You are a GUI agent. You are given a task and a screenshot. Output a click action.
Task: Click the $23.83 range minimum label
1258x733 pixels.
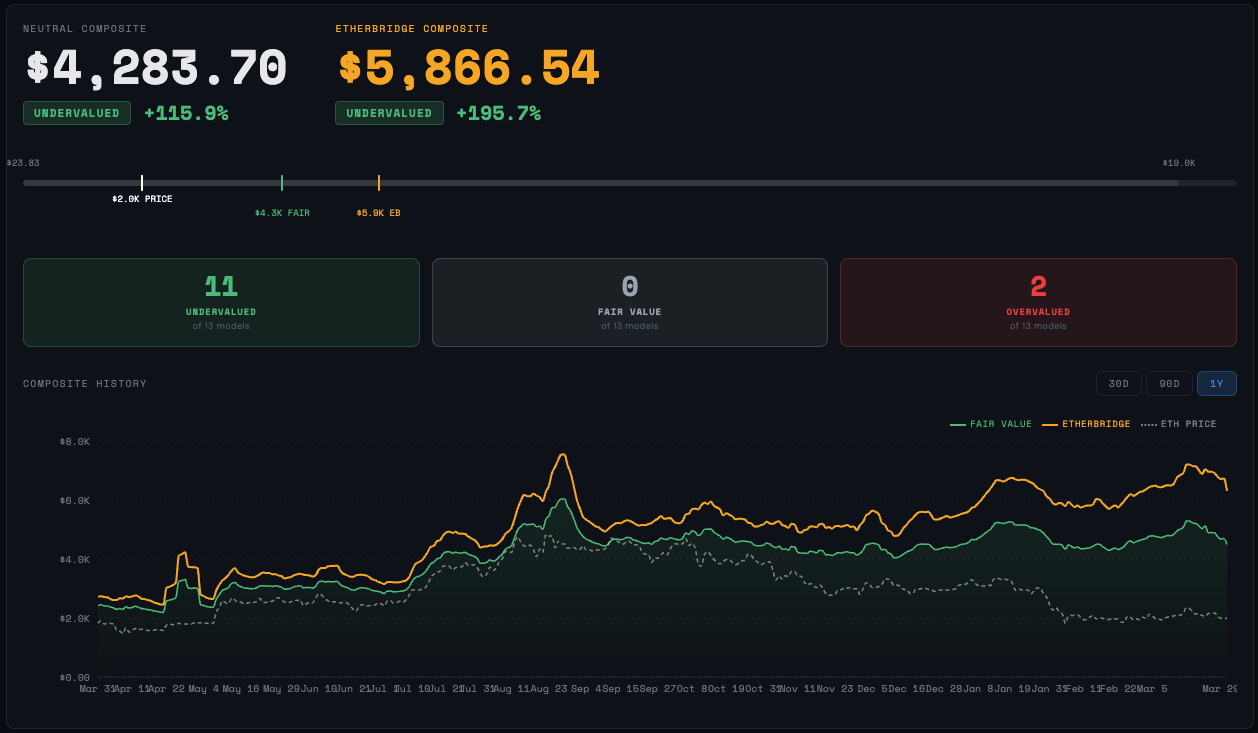[23, 163]
